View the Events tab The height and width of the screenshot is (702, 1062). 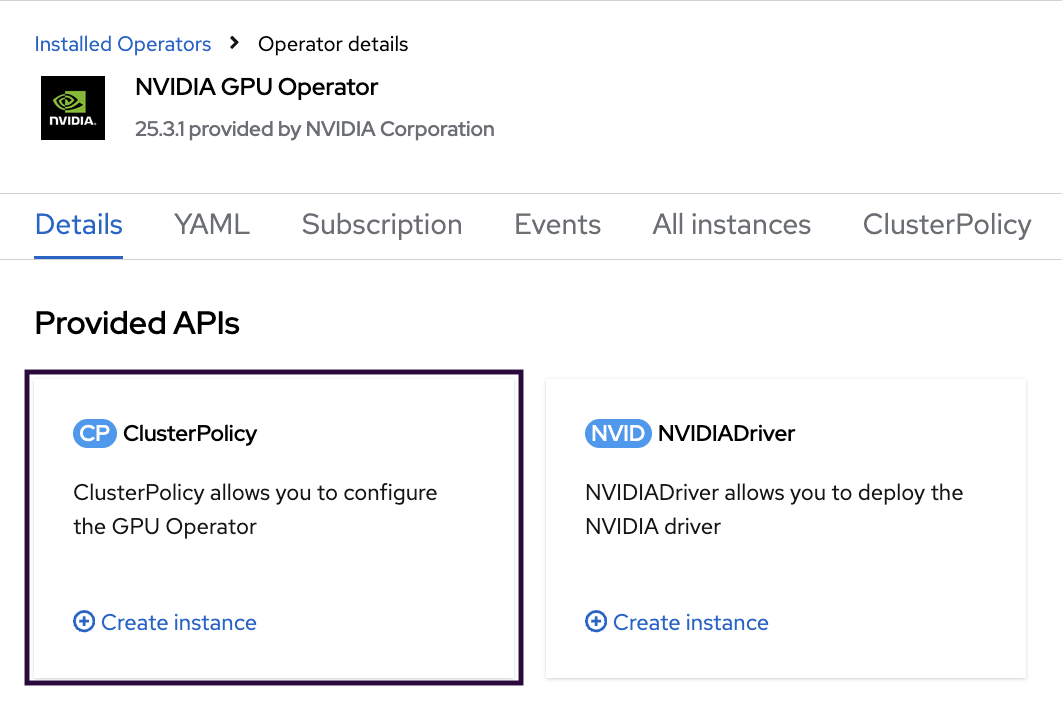[557, 225]
